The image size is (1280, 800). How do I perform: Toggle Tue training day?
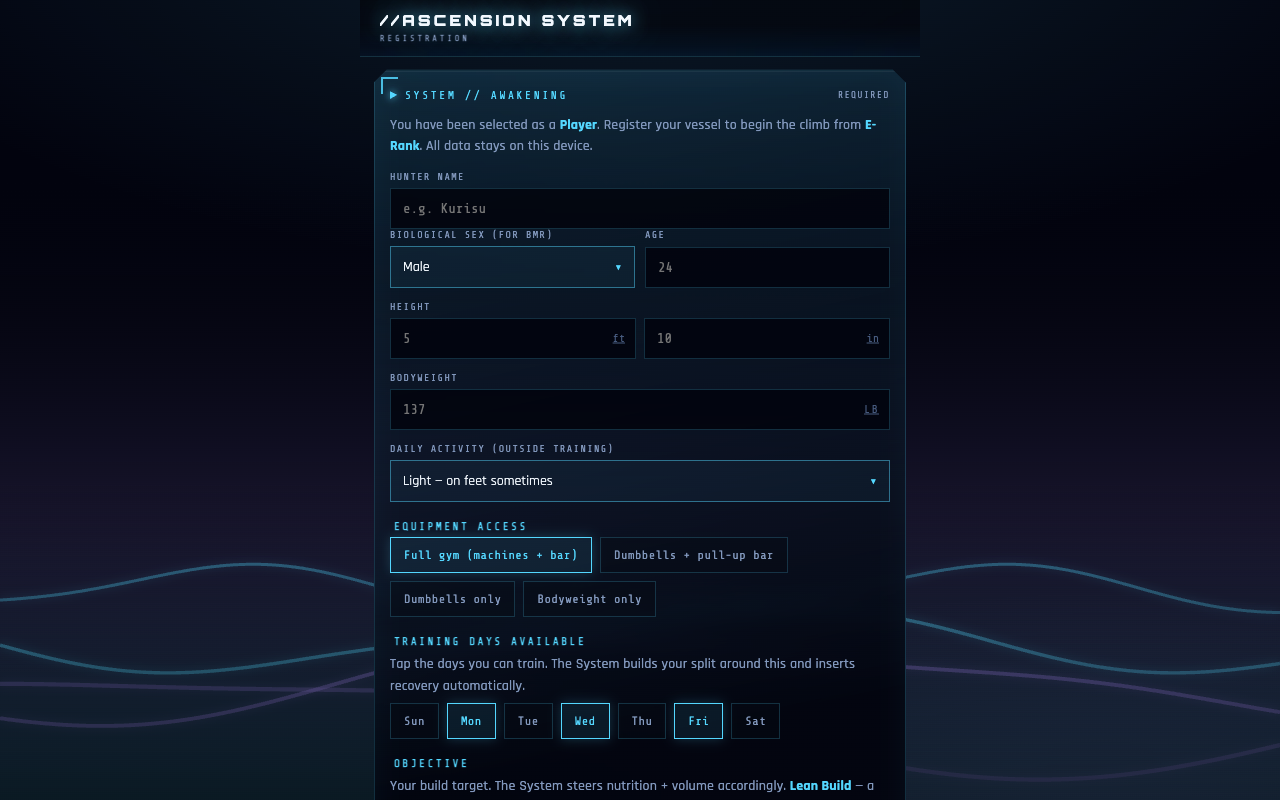coord(528,721)
